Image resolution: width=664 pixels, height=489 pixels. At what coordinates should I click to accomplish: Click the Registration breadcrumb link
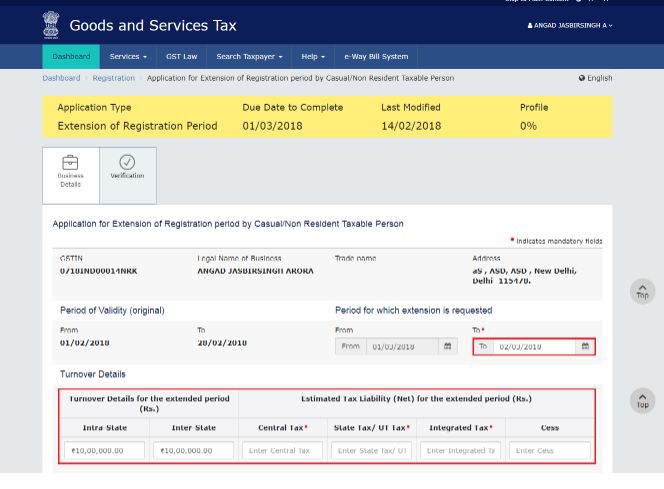pyautogui.click(x=113, y=78)
